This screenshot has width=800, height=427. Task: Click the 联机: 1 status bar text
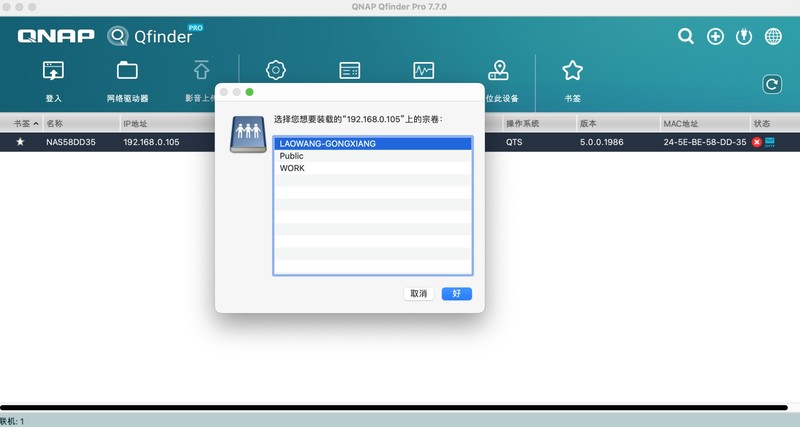(12, 421)
